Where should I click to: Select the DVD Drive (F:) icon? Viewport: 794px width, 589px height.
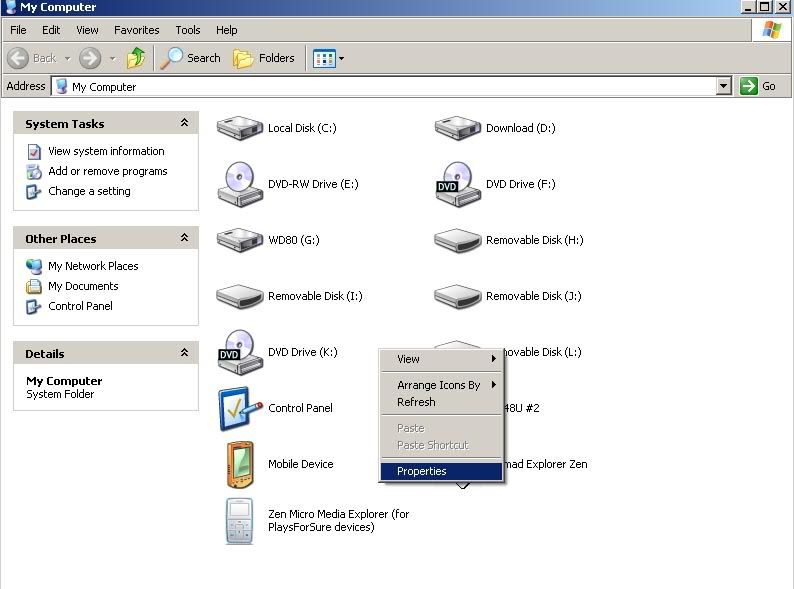[458, 184]
